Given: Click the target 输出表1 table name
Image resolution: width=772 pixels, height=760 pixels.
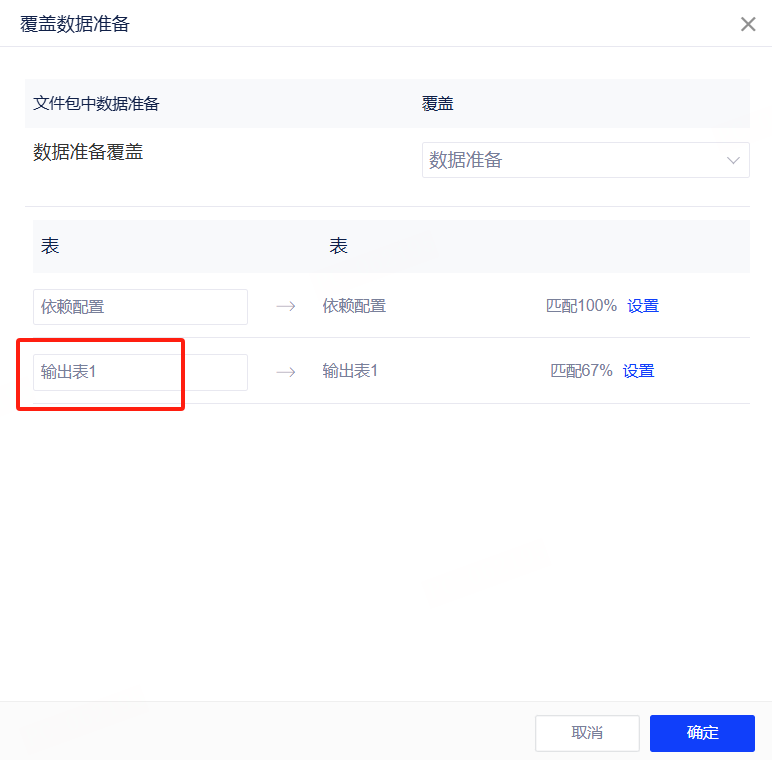Looking at the screenshot, I should (350, 371).
